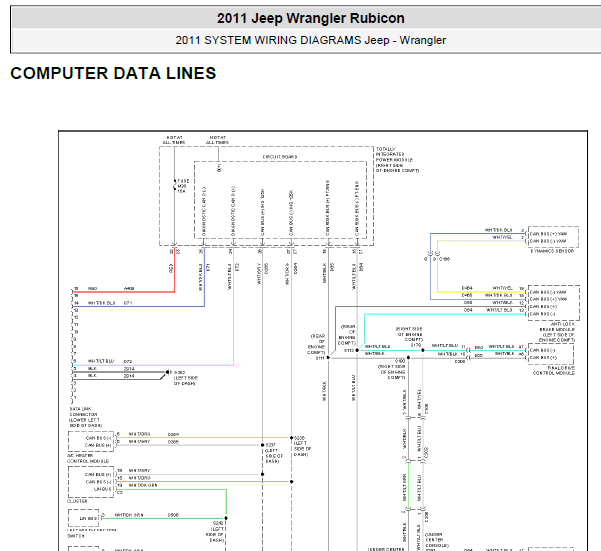
Task: Click 'CAN BUS (+)' pin in Final Drive module
Action: 543,357
